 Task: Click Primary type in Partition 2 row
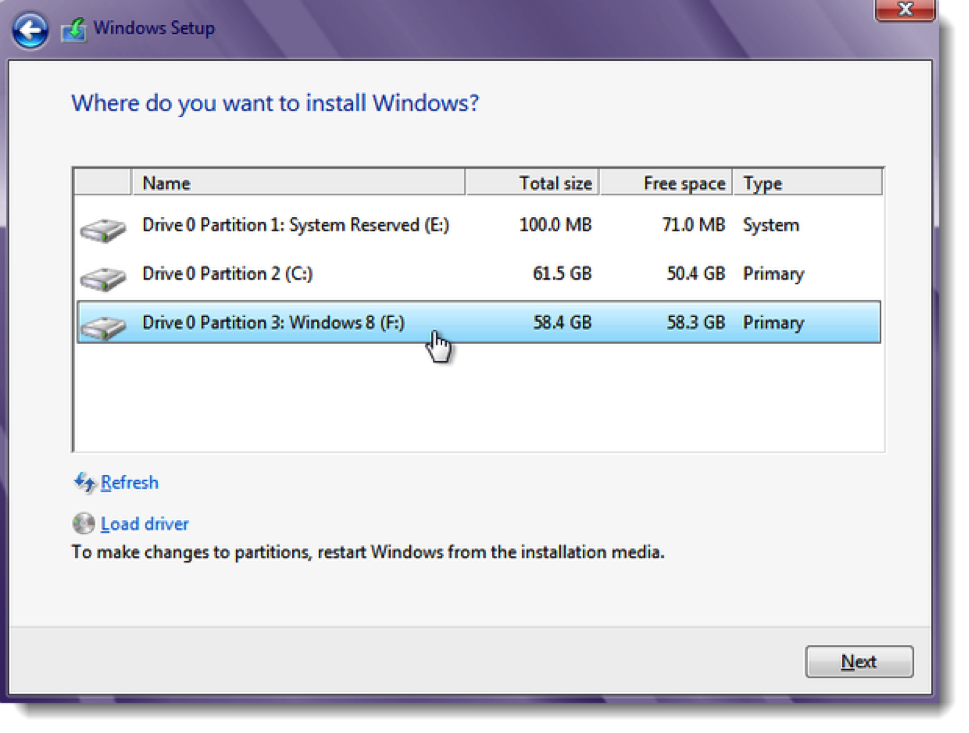(x=774, y=274)
